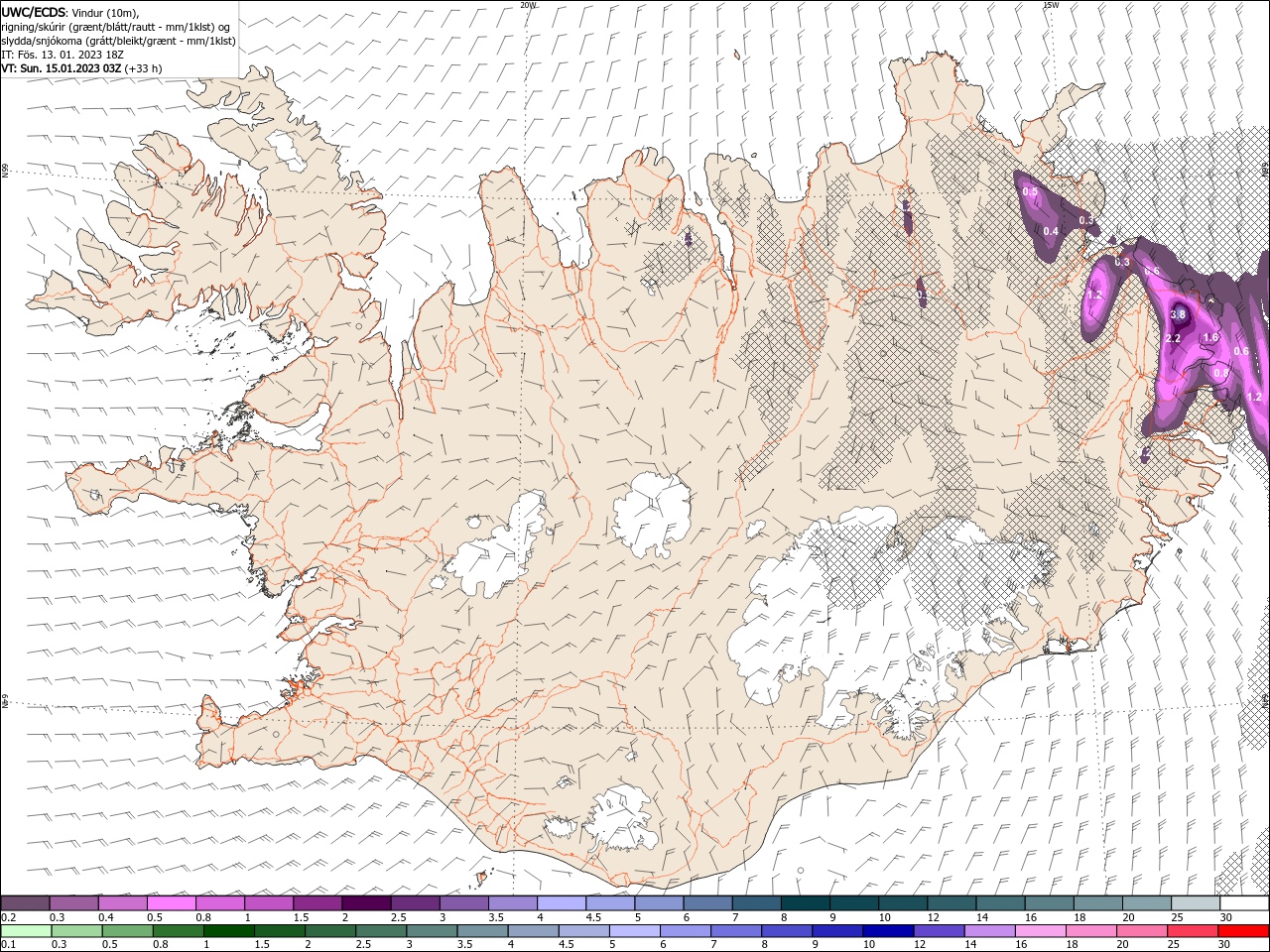The image size is (1270, 952).
Task: Click the 3.5 label under rain scale
Action: (x=464, y=944)
